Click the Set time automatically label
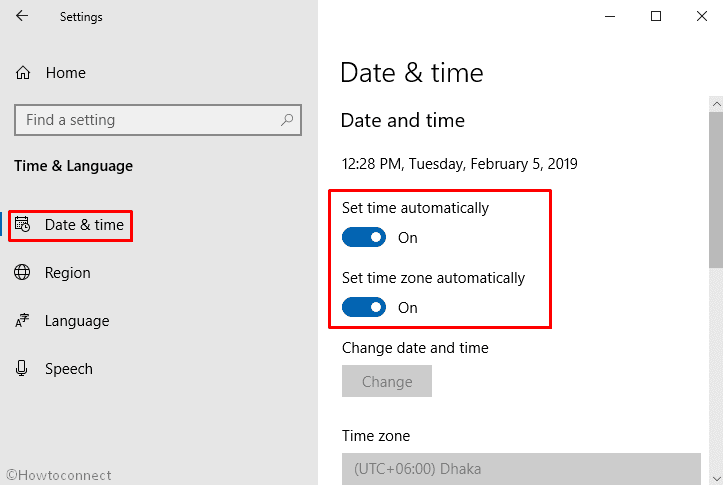This screenshot has height=485, width=723. 415,208
